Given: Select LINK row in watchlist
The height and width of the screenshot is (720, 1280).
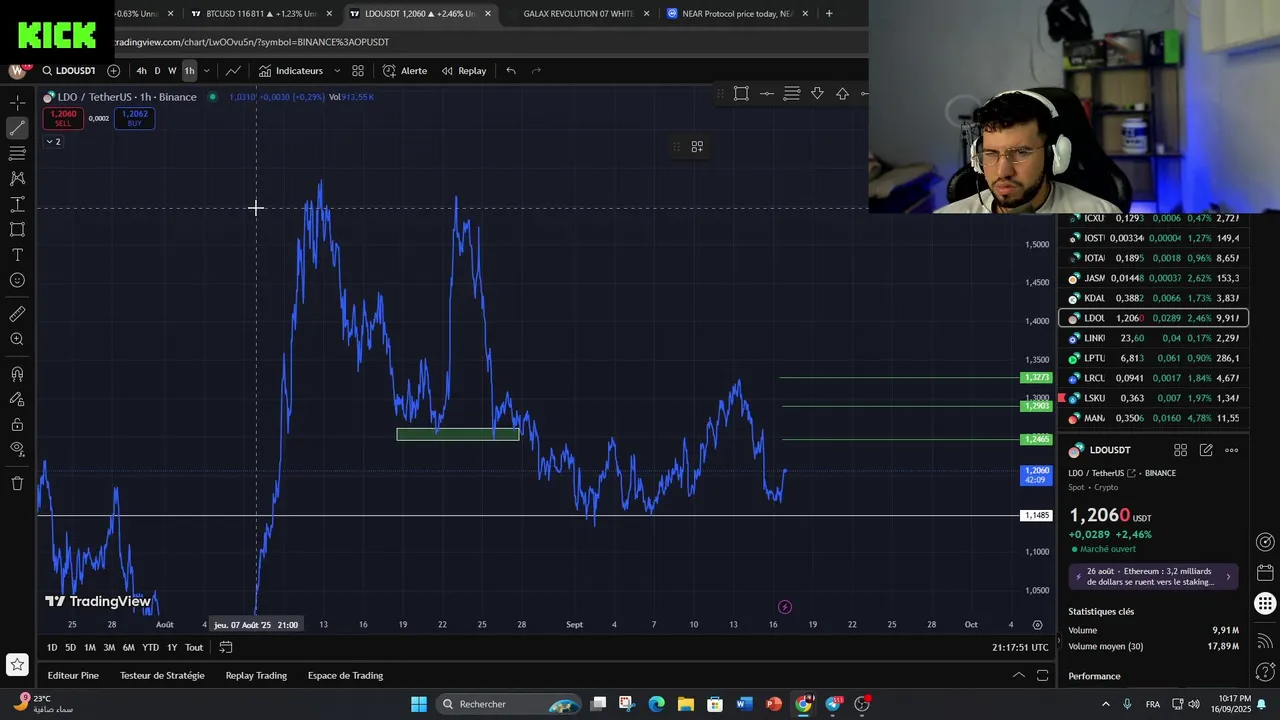Looking at the screenshot, I should click(1153, 338).
